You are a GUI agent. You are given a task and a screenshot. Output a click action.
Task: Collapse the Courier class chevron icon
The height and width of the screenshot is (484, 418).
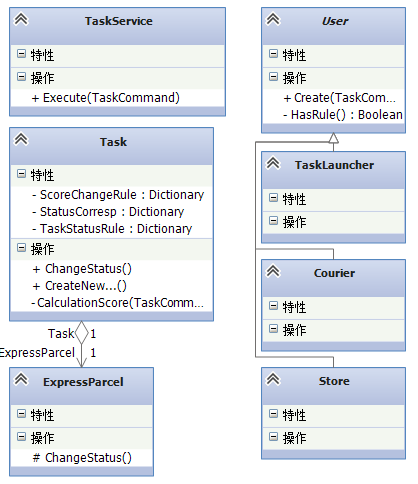pyautogui.click(x=273, y=271)
